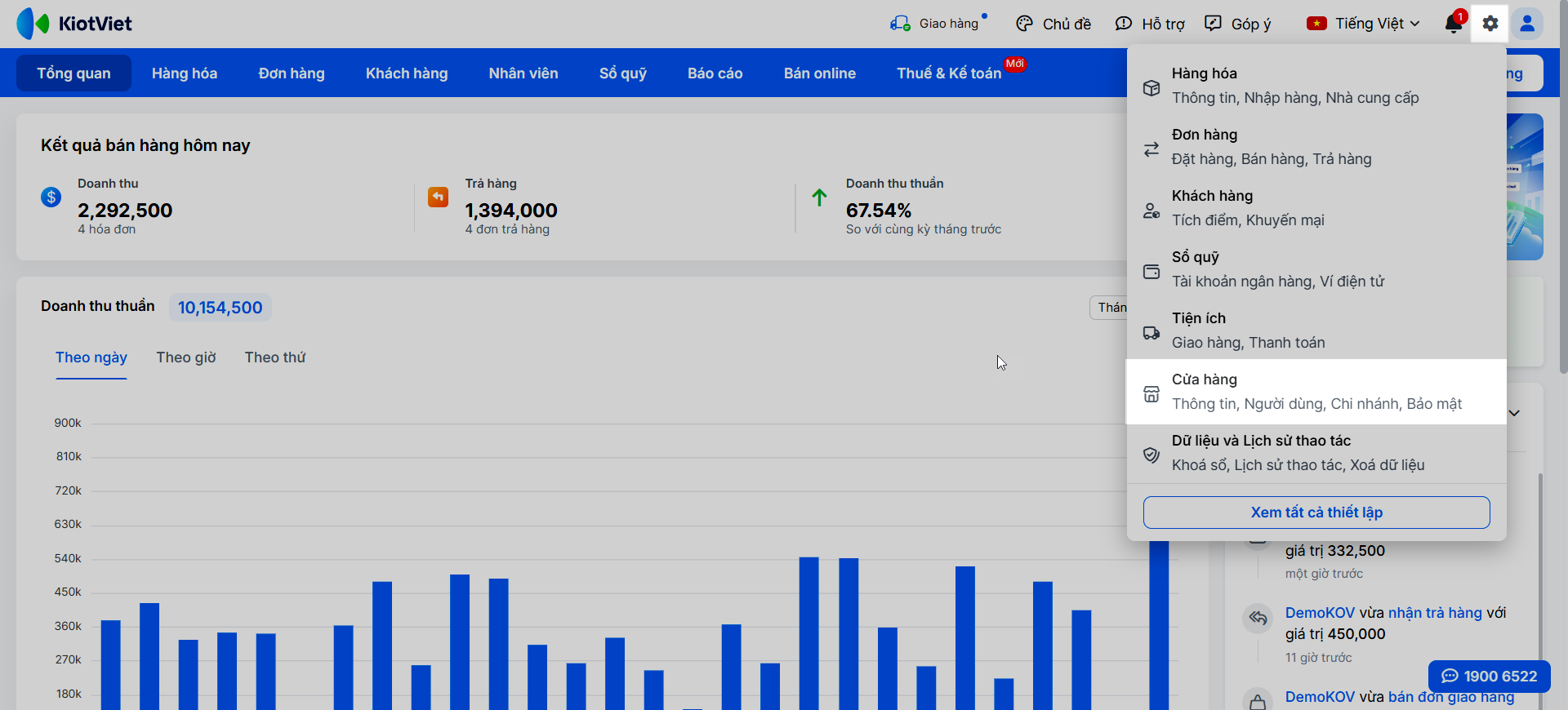
Task: Open the Giao hàng delivery icon
Action: pyautogui.click(x=900, y=24)
